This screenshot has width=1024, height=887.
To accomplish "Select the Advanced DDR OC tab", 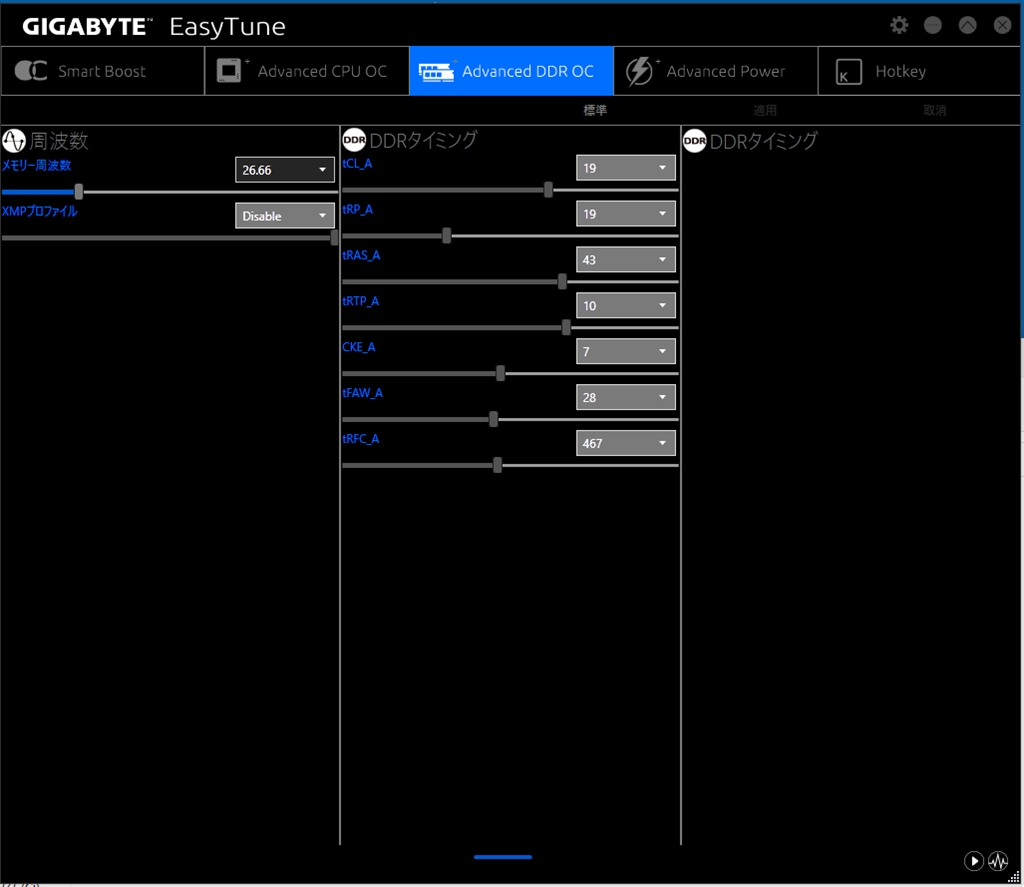I will point(511,71).
